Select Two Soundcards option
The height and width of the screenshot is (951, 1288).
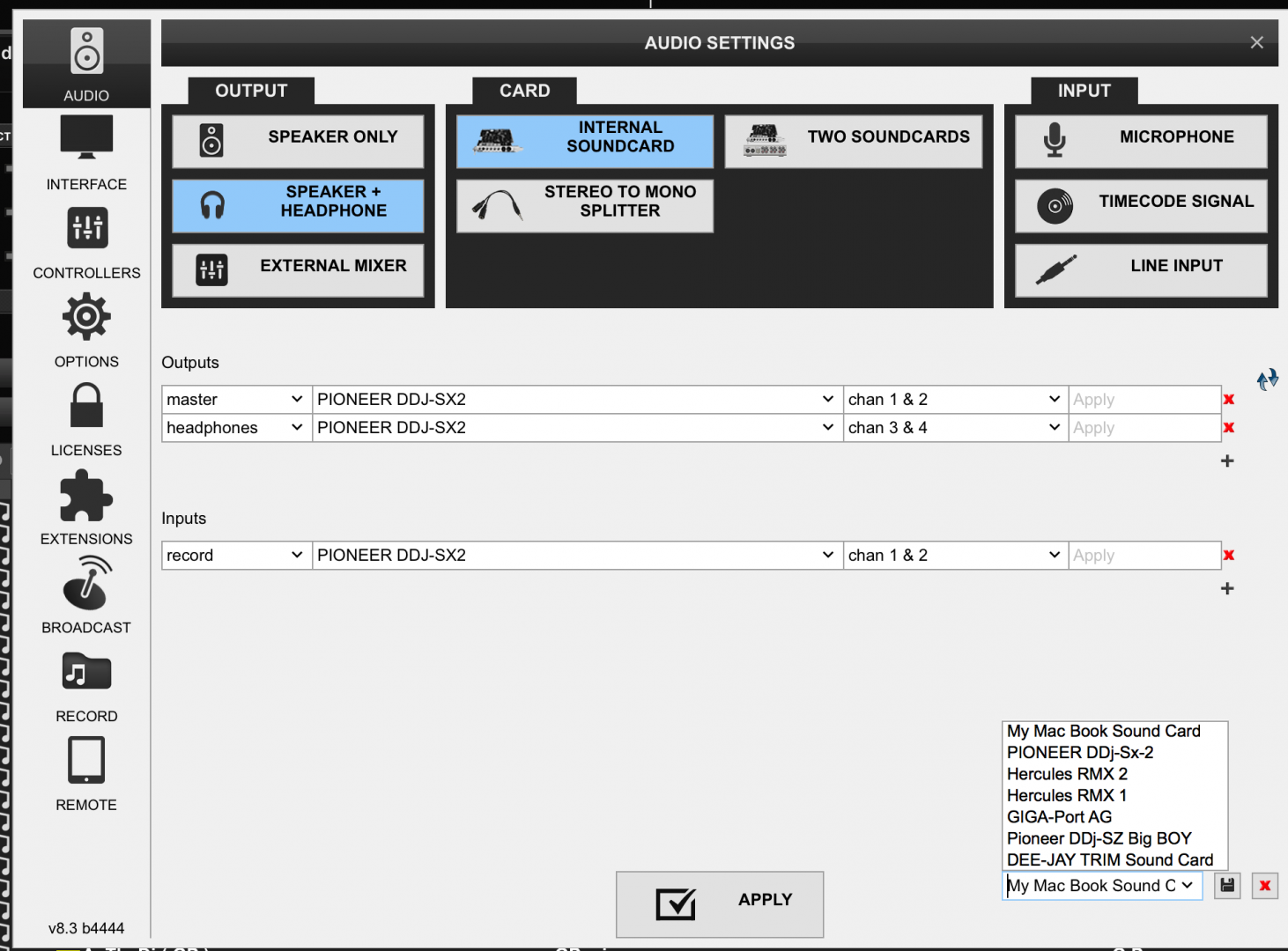[854, 141]
